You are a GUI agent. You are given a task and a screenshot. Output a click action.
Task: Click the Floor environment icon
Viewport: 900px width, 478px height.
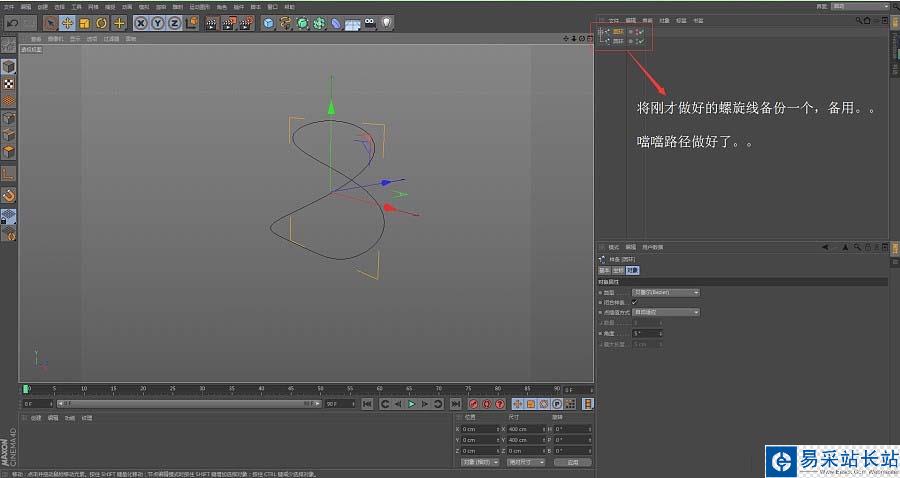coord(352,24)
